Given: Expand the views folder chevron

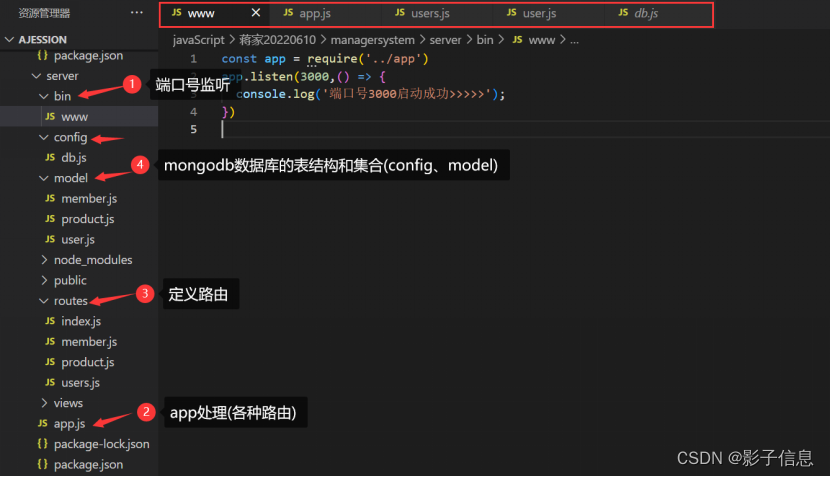Looking at the screenshot, I should (44, 403).
